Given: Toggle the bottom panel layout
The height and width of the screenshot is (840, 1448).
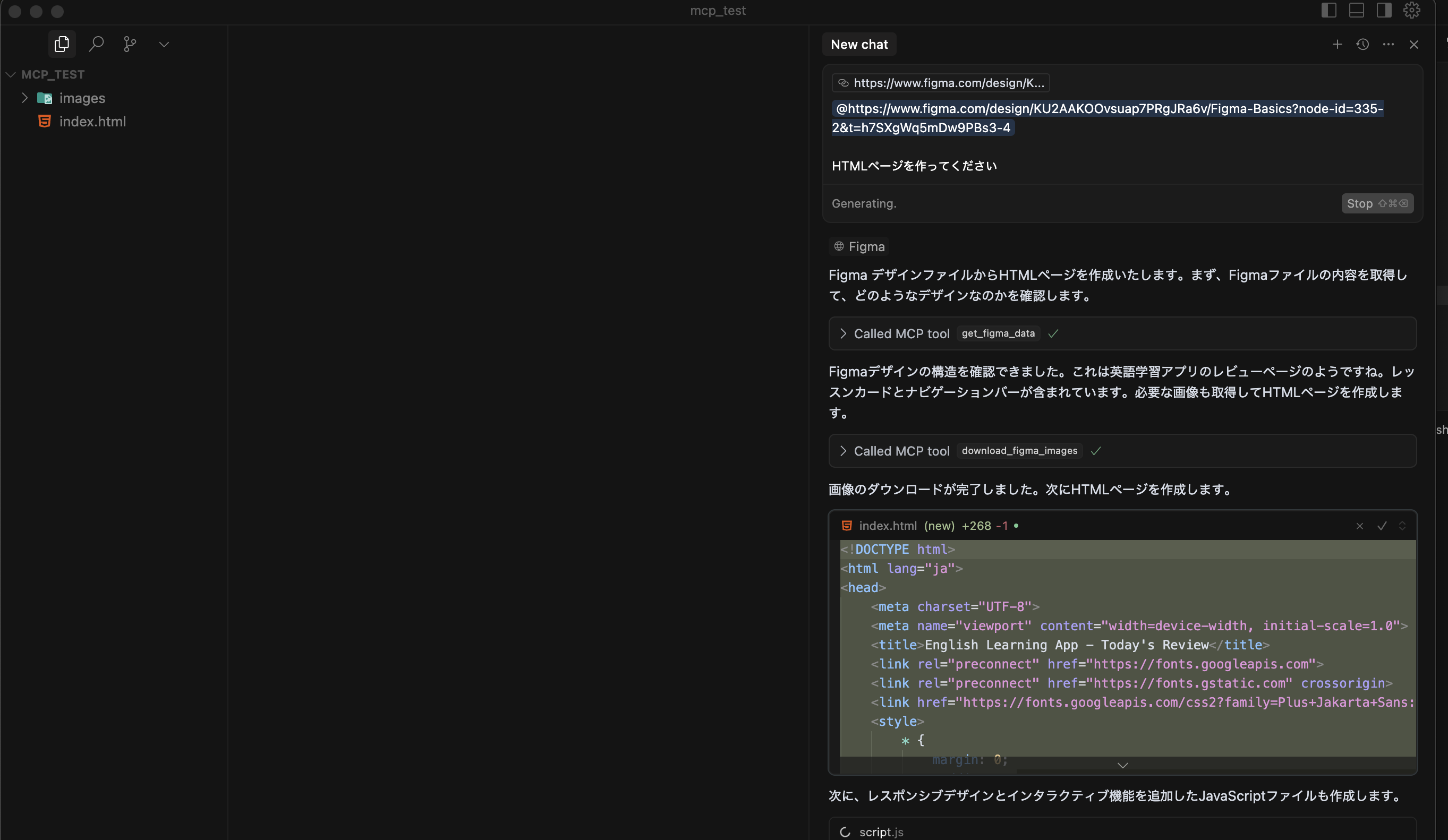Looking at the screenshot, I should click(1356, 10).
